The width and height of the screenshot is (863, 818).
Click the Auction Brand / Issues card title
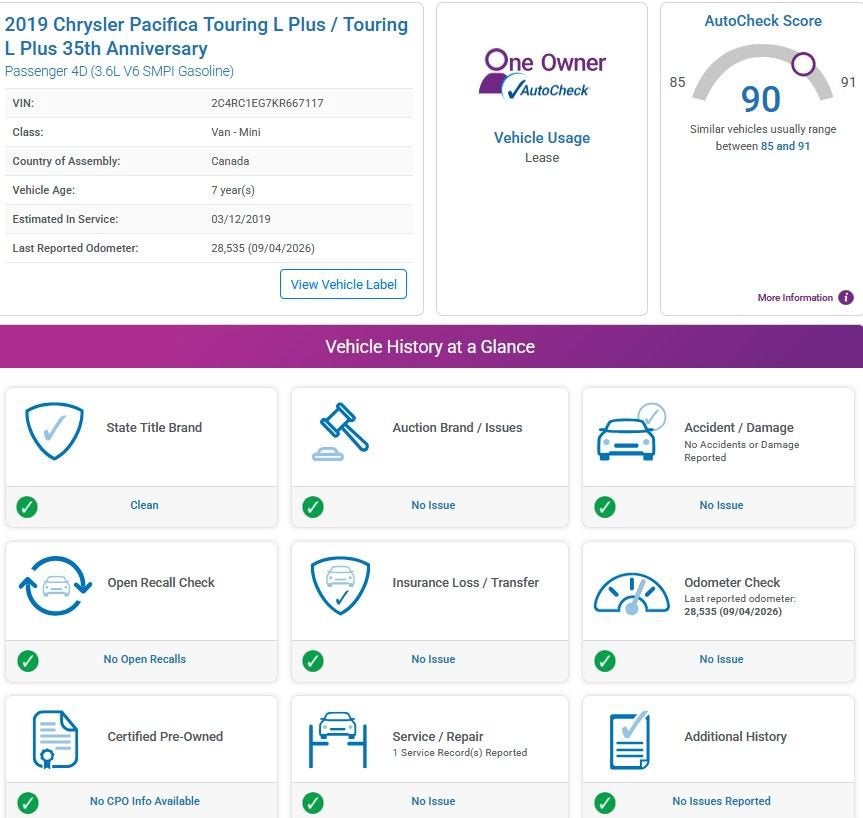click(457, 428)
